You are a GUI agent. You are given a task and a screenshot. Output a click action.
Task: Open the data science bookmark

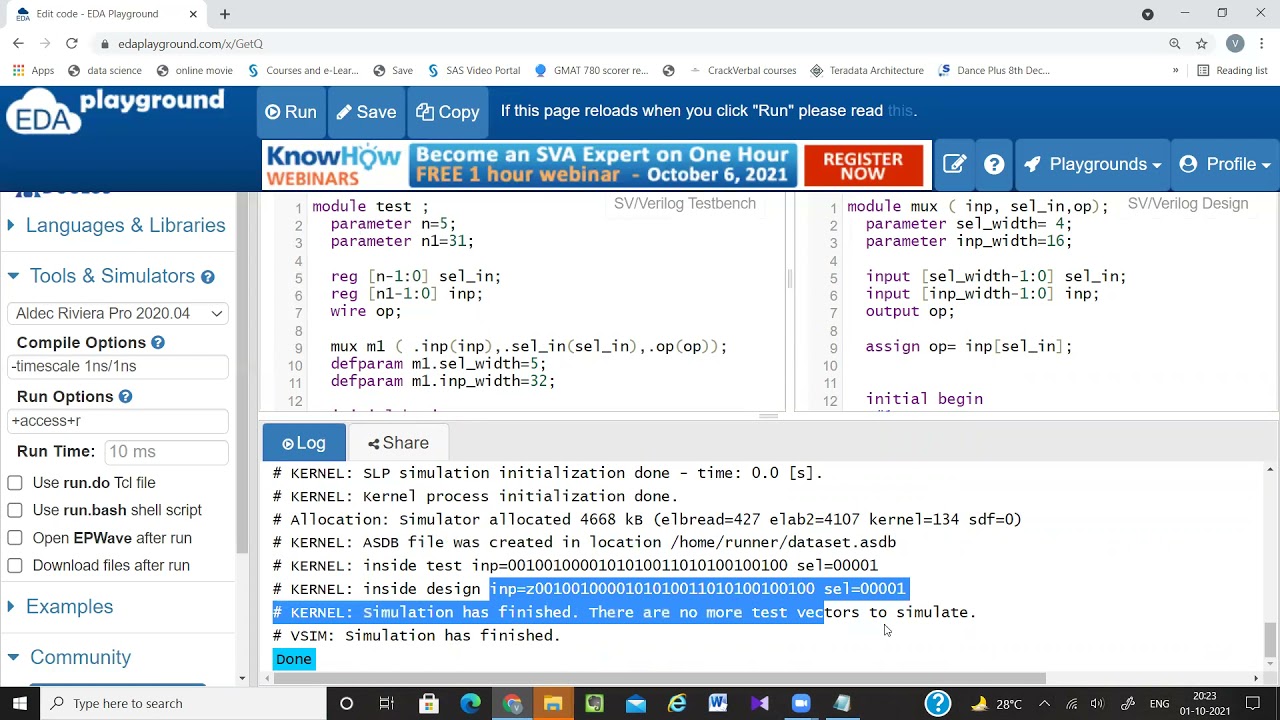[105, 71]
